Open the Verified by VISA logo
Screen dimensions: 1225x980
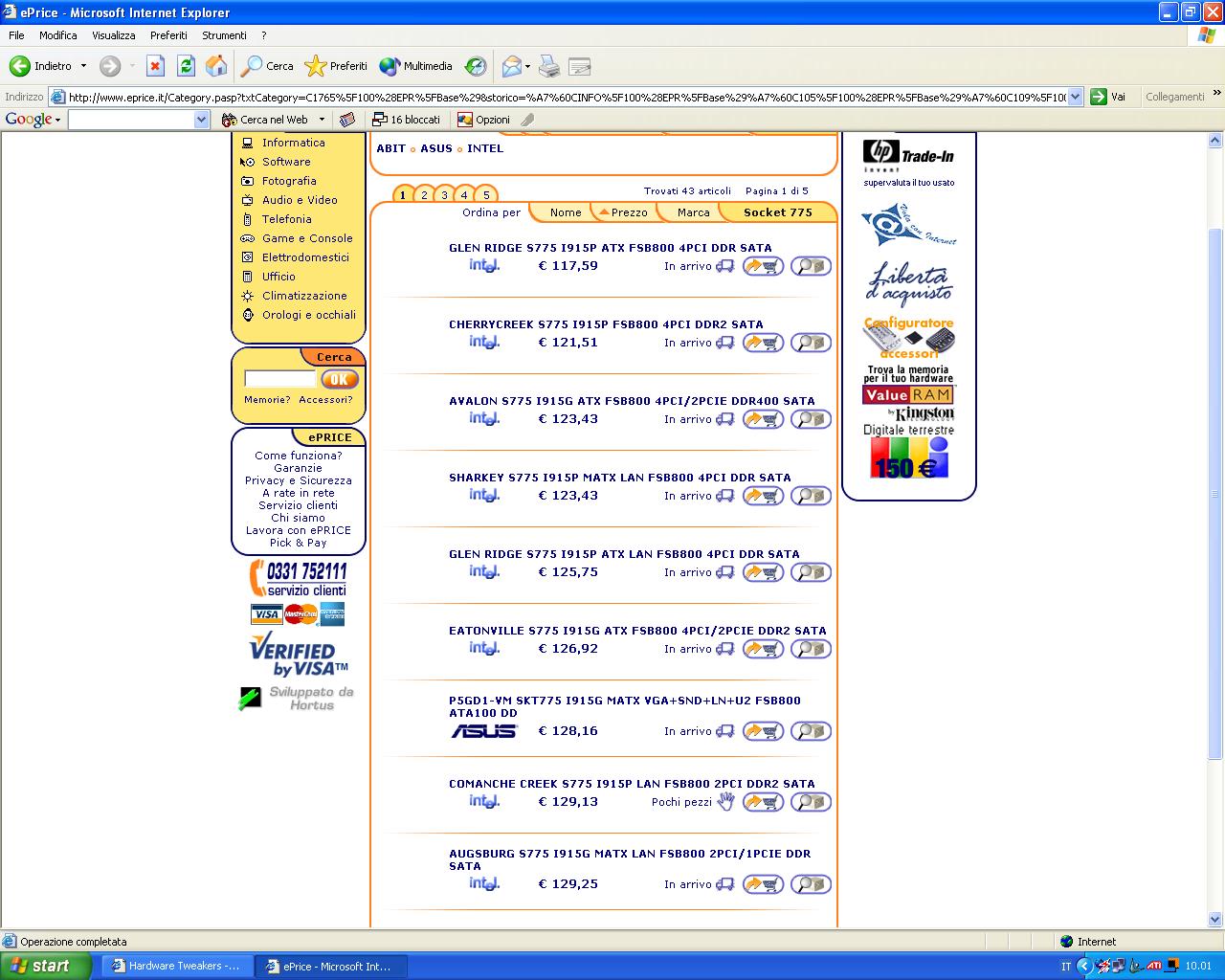click(298, 654)
